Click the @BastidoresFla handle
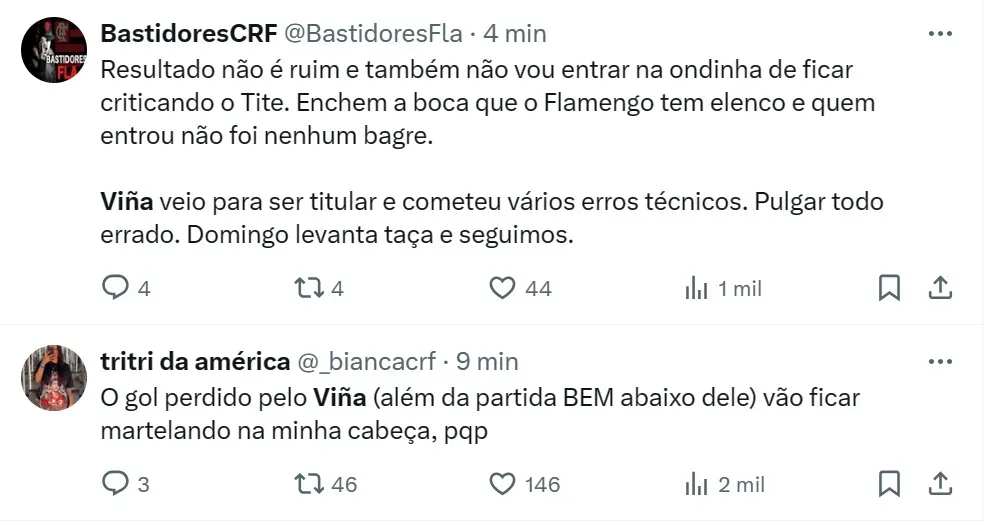This screenshot has width=1001, height=521. (x=374, y=34)
